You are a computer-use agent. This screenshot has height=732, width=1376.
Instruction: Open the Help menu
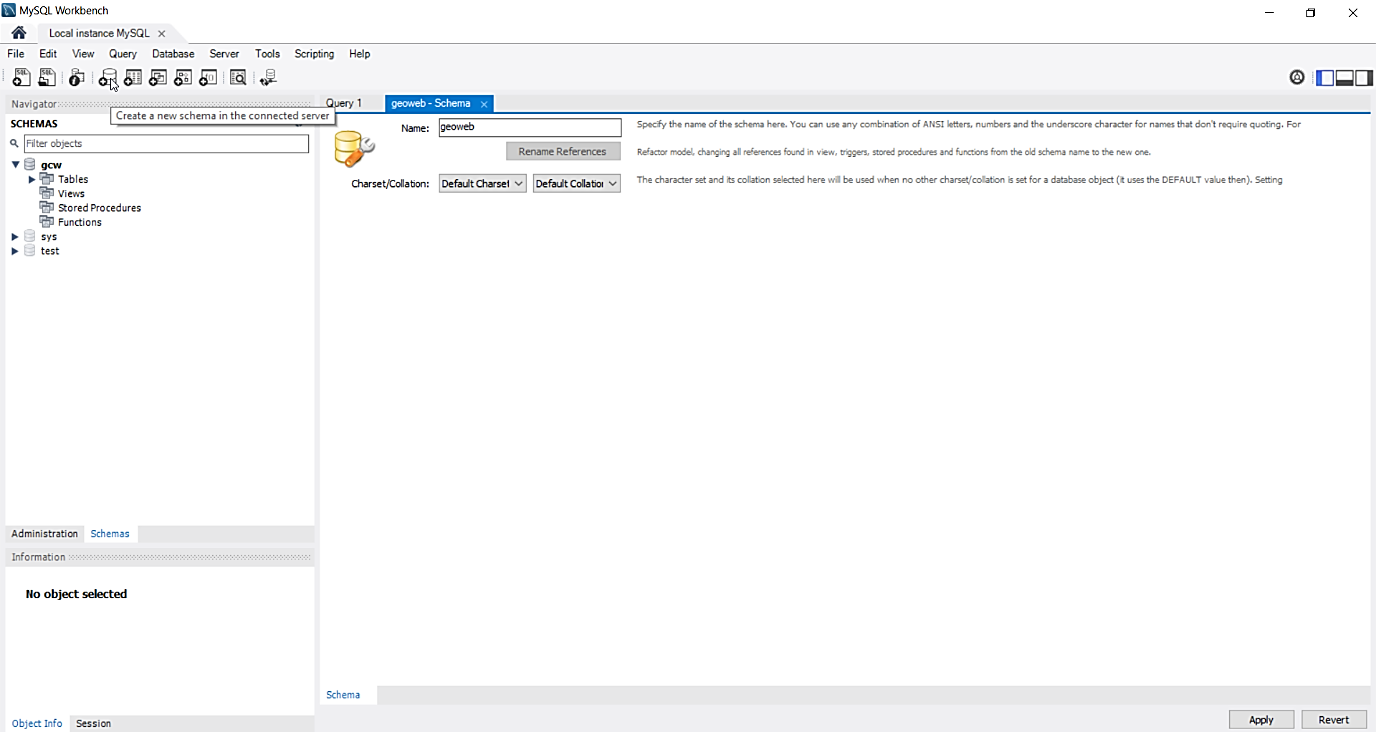359,54
